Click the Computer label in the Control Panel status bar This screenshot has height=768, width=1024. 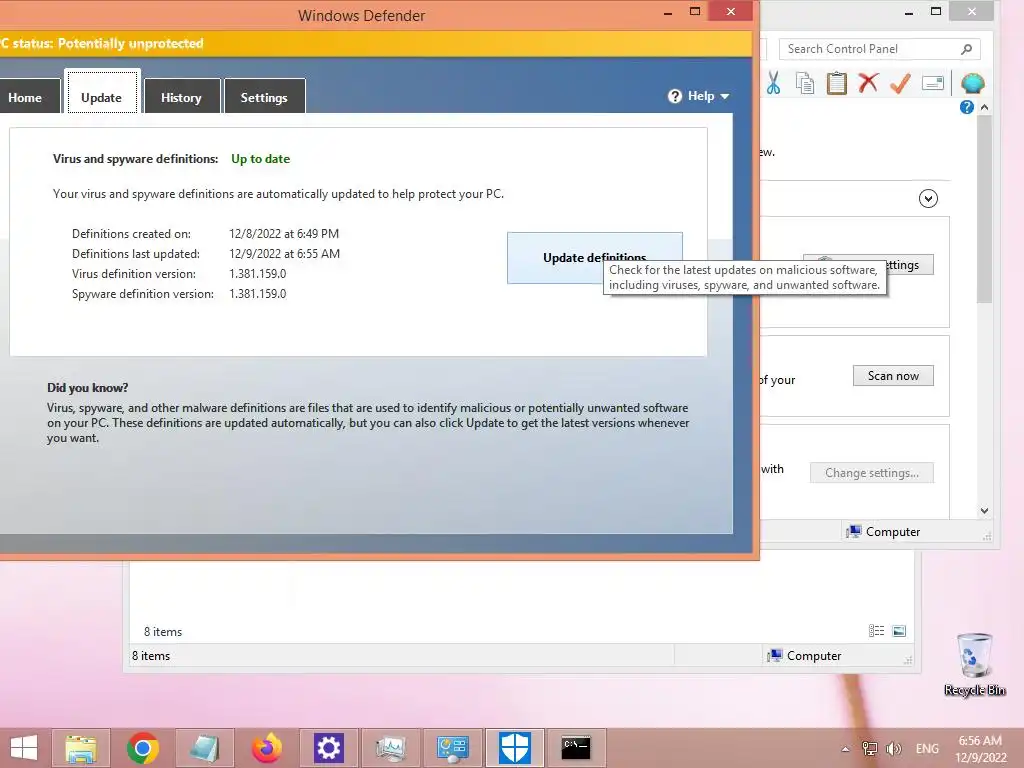coord(893,532)
